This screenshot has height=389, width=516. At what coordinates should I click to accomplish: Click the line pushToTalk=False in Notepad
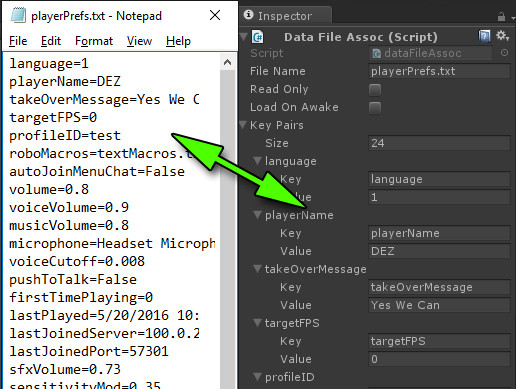tap(73, 279)
